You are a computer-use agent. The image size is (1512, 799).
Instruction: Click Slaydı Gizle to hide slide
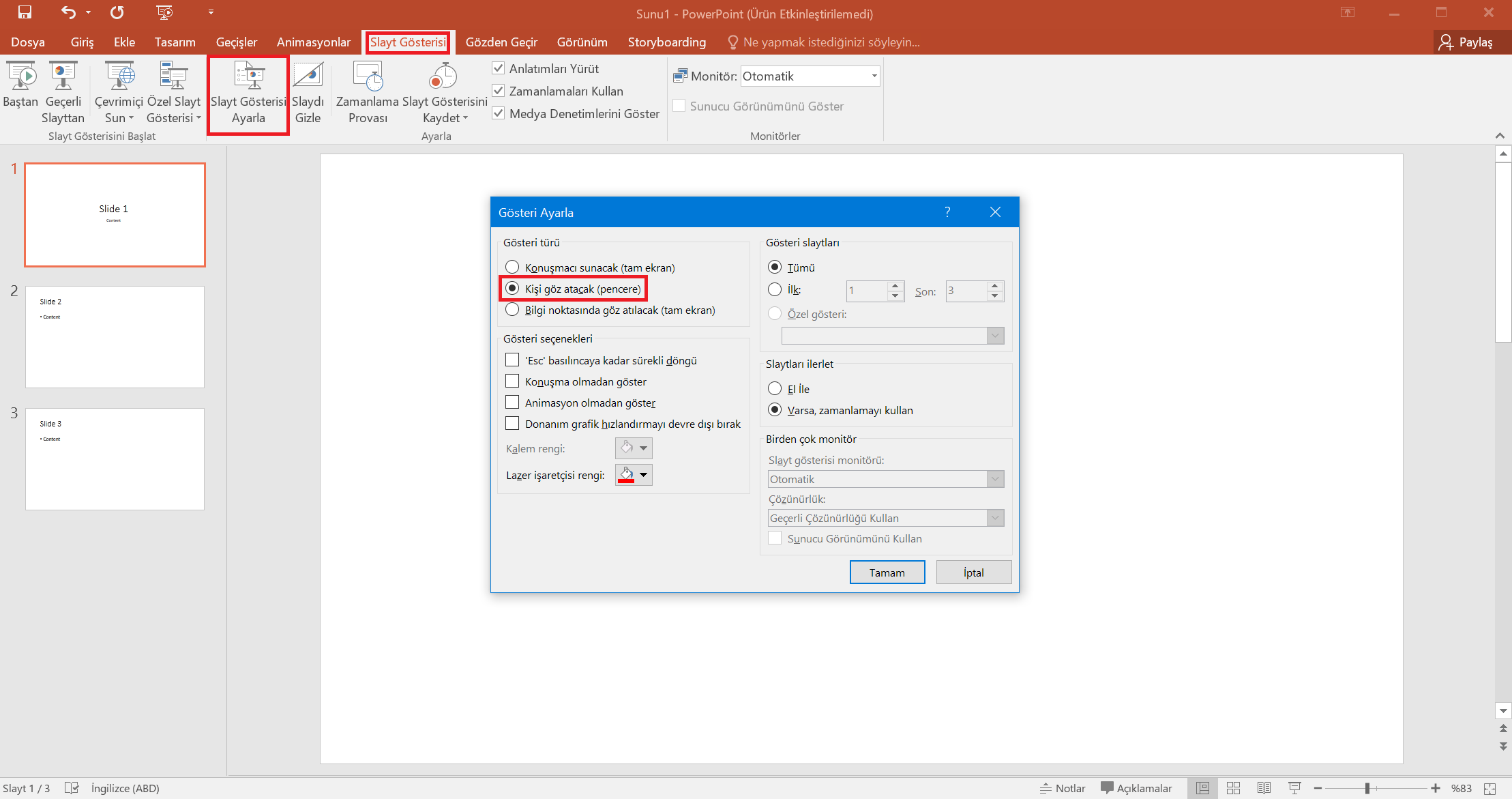(x=308, y=93)
